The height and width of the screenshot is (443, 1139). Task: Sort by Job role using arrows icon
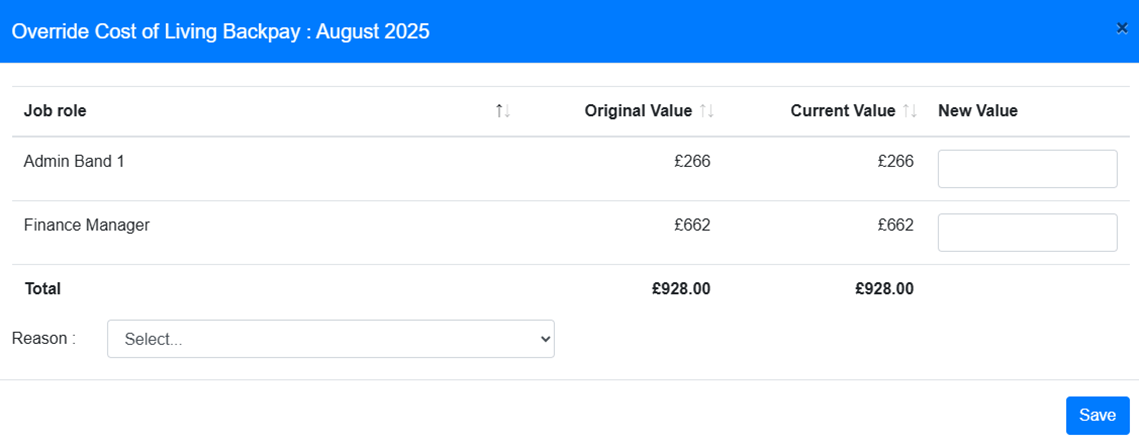[503, 111]
